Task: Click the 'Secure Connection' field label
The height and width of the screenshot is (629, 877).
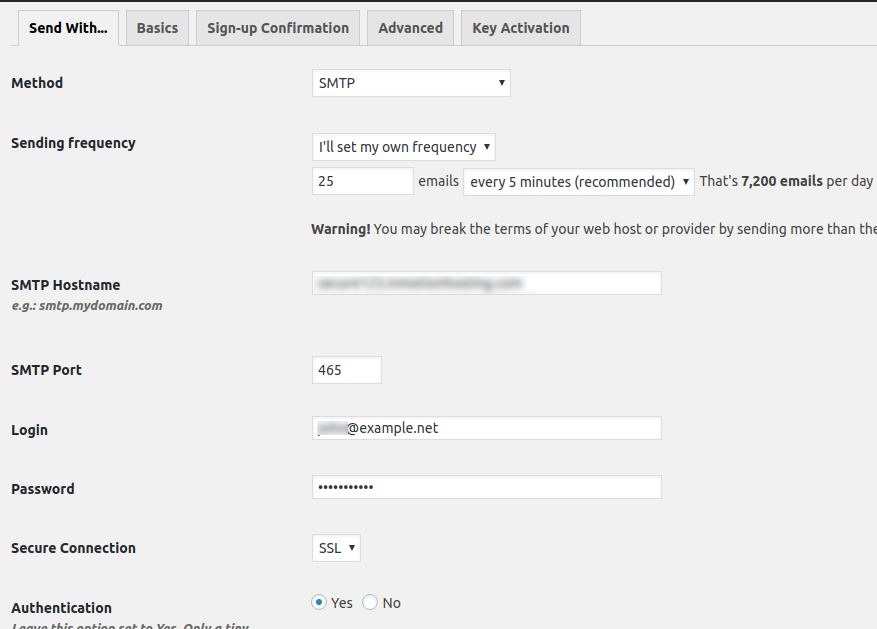Action: tap(73, 548)
